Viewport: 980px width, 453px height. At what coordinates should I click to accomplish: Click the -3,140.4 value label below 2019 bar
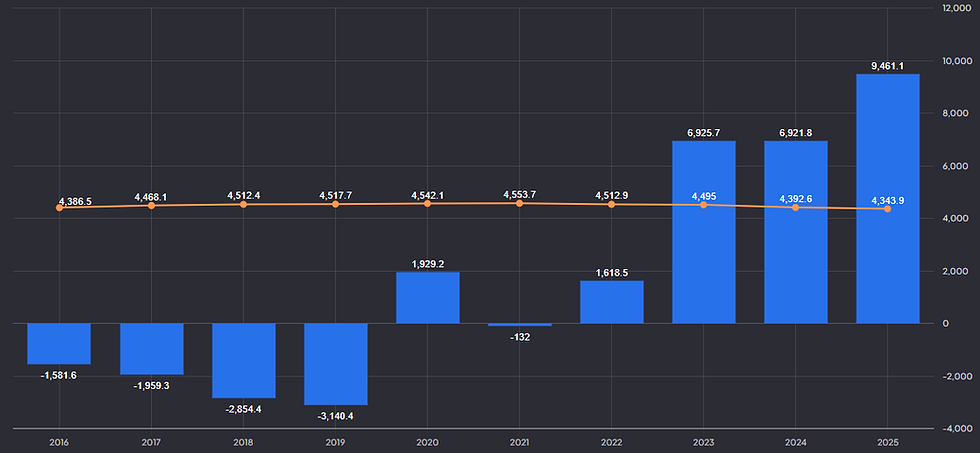336,416
